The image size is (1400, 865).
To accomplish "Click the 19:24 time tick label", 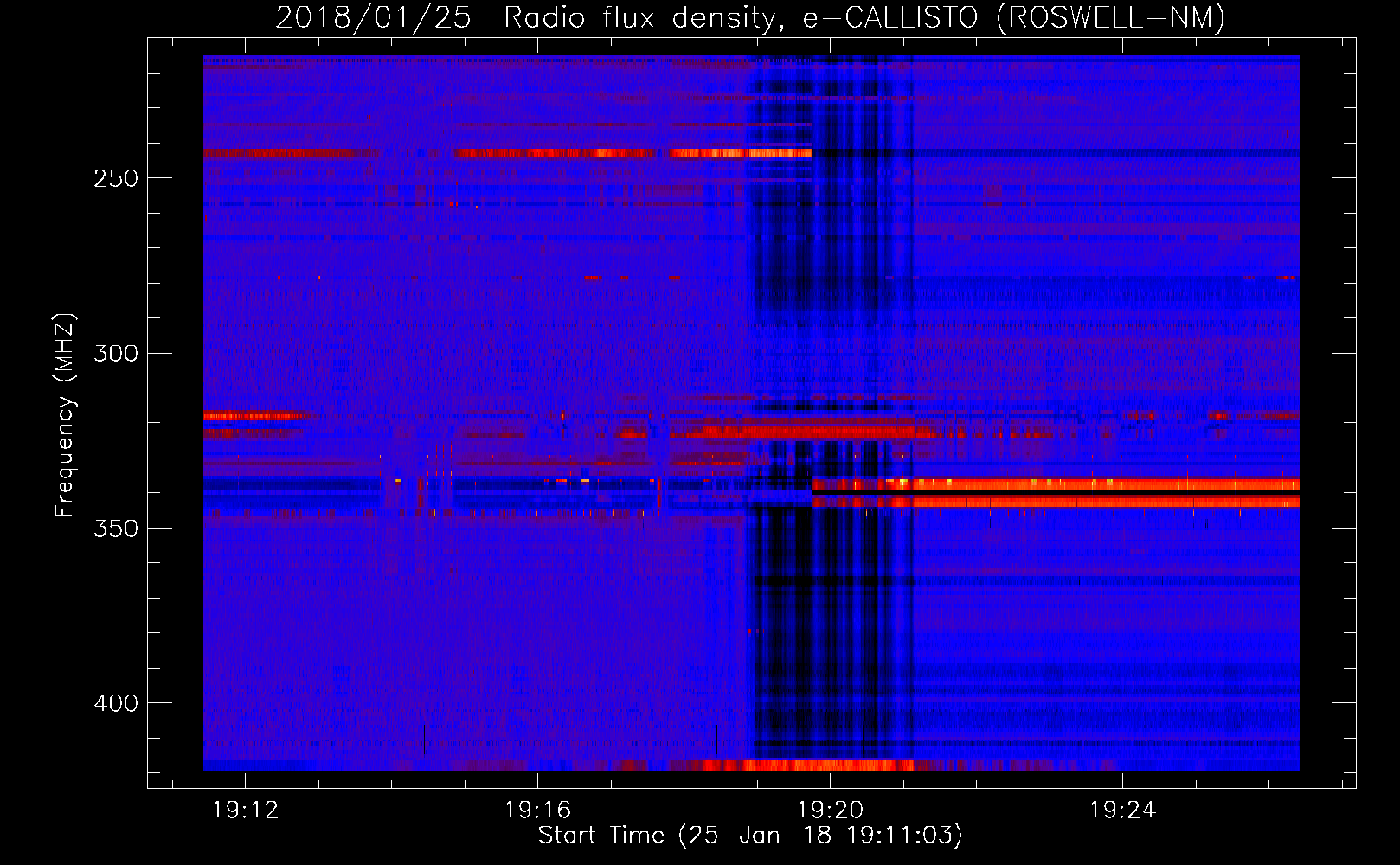I will [1122, 811].
